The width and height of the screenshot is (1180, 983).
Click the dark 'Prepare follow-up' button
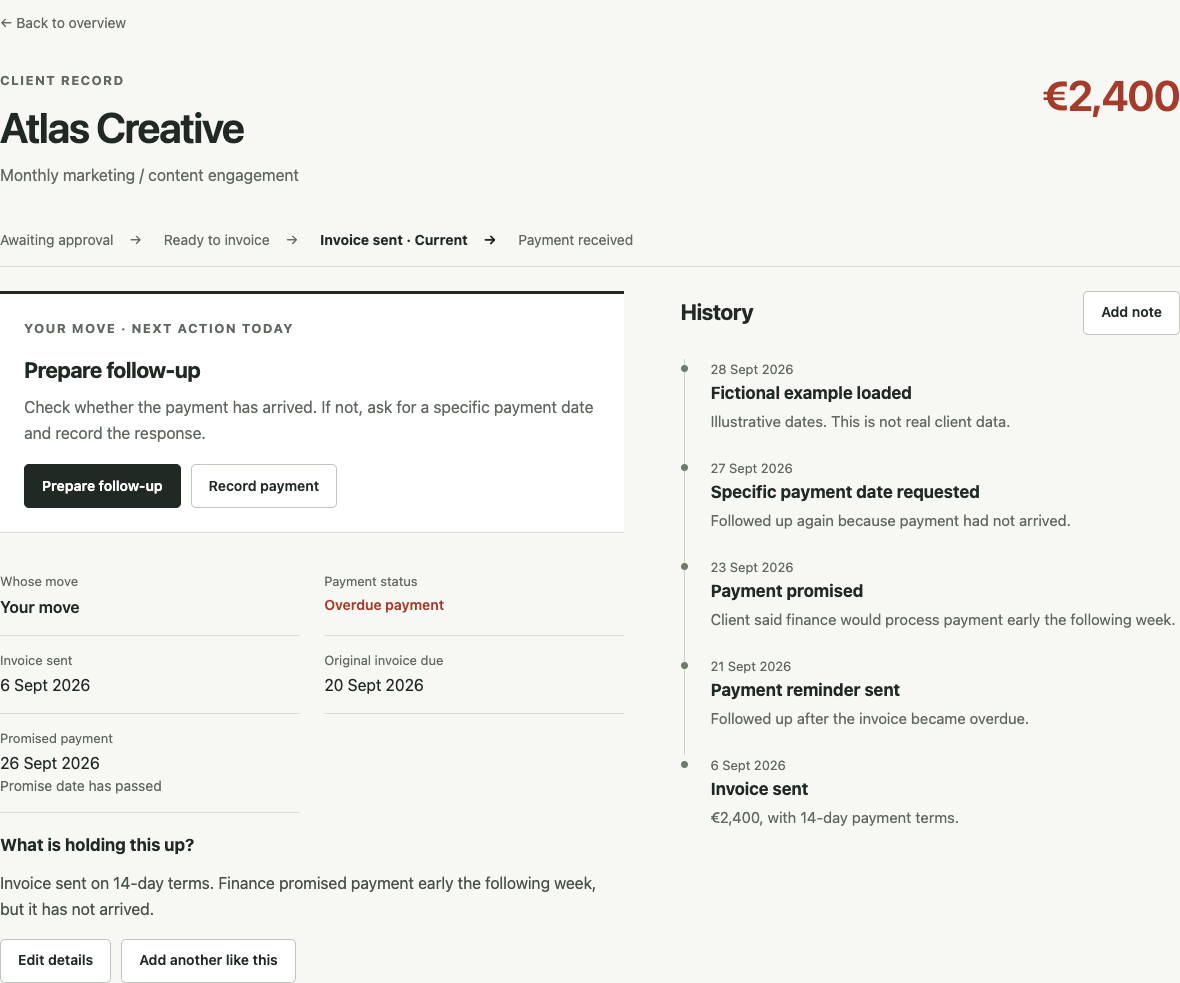click(x=102, y=486)
